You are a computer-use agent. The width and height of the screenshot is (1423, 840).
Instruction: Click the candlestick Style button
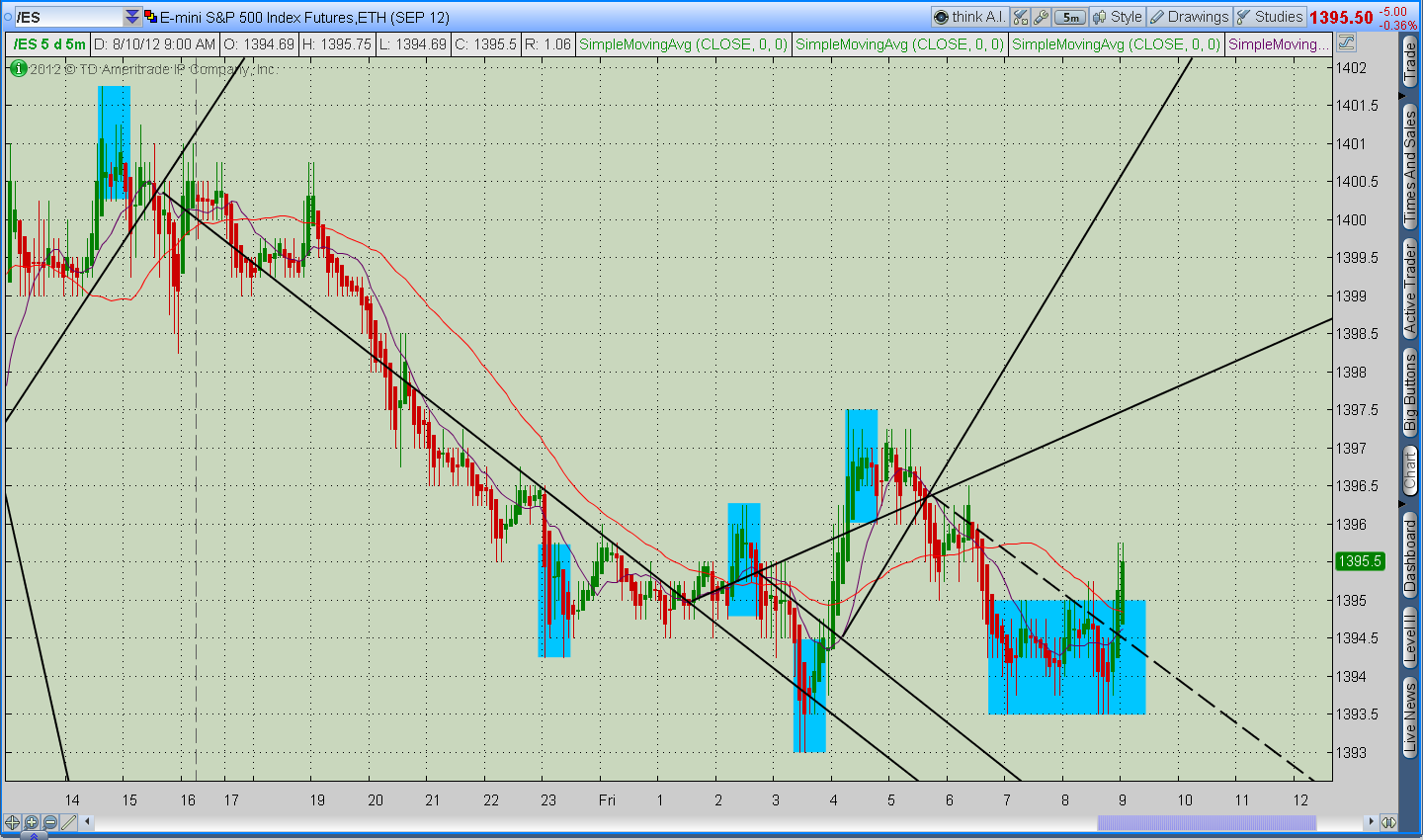point(1117,17)
